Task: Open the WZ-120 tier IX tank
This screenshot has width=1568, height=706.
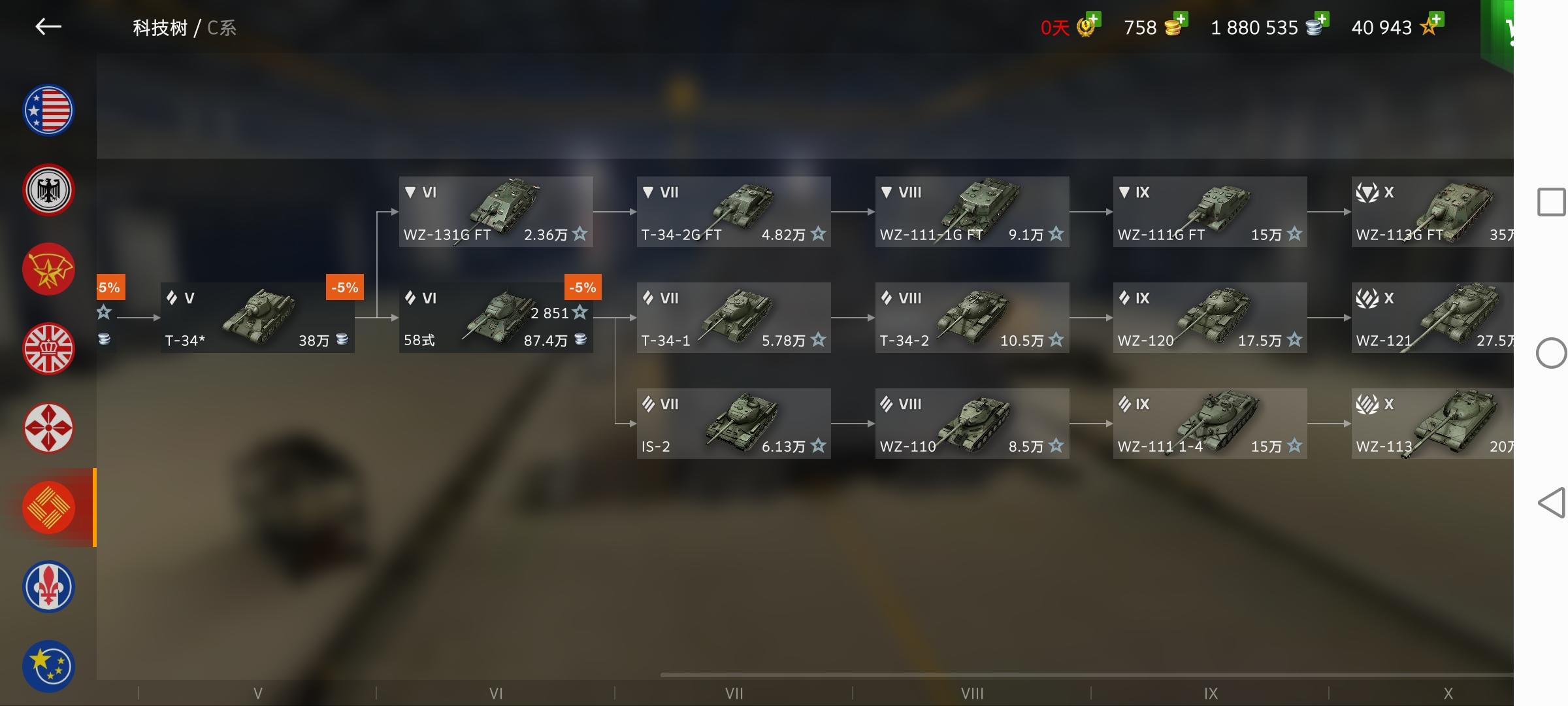Action: pos(1210,318)
